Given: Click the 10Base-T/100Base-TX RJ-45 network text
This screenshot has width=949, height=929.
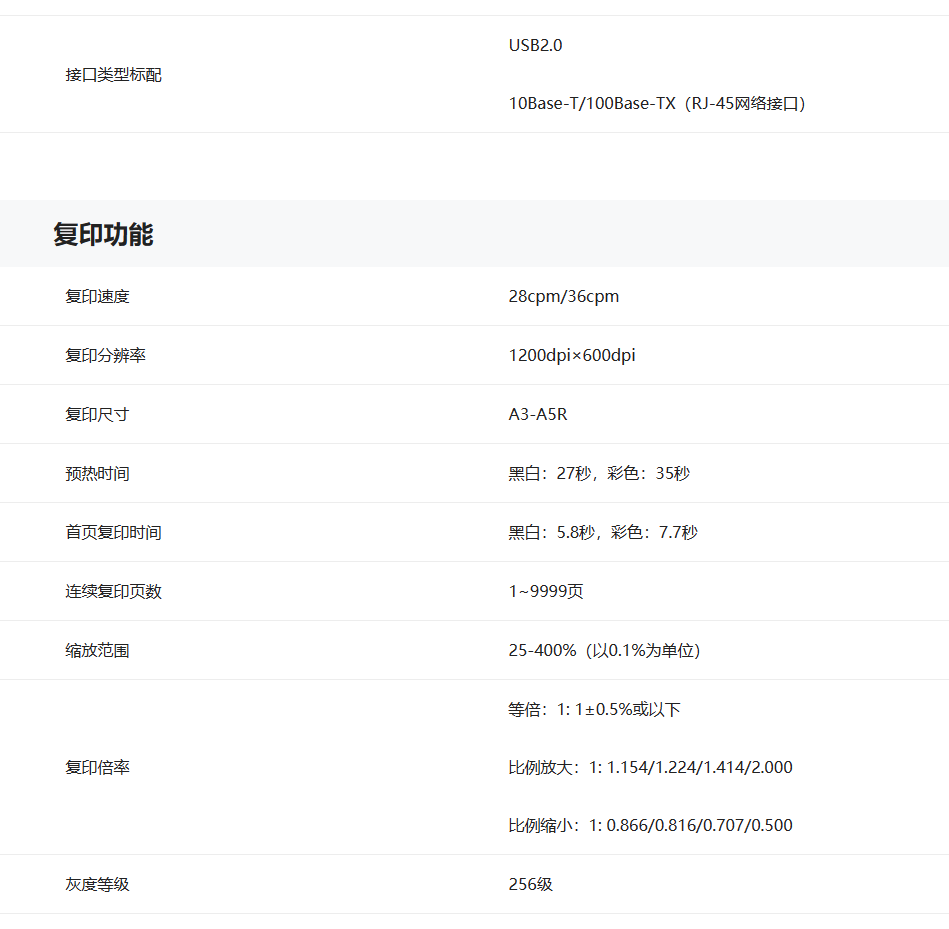Looking at the screenshot, I should coord(657,103).
